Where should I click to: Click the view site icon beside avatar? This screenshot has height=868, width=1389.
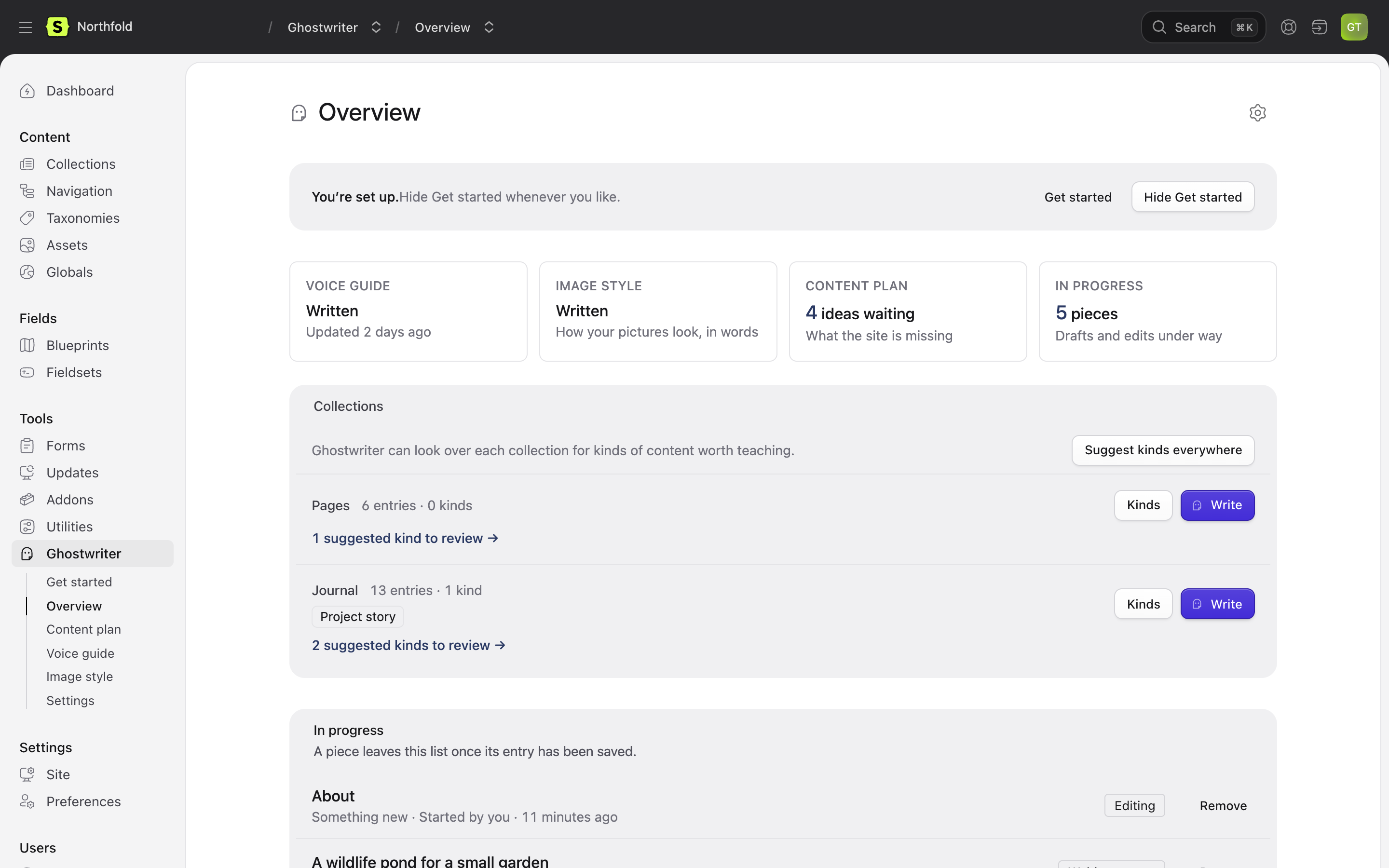tap(1319, 27)
